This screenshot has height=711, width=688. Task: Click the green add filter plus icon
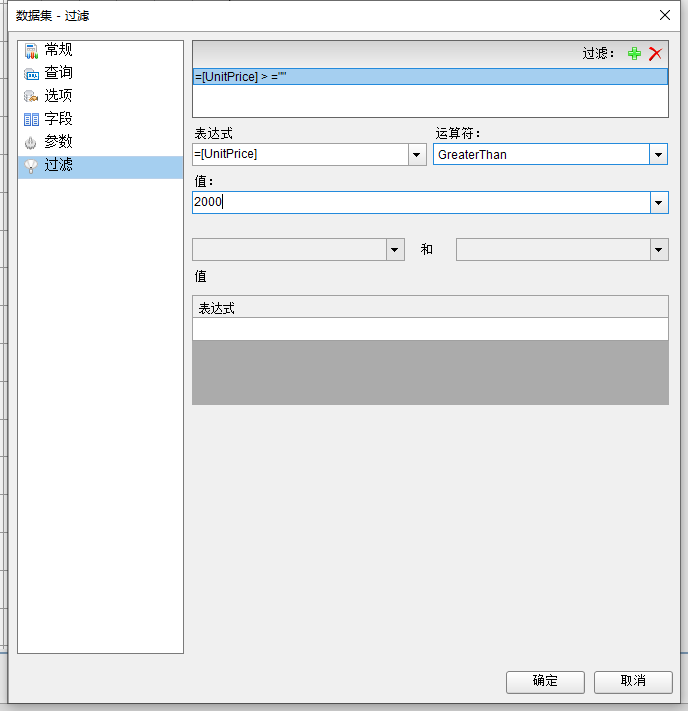pyautogui.click(x=634, y=54)
